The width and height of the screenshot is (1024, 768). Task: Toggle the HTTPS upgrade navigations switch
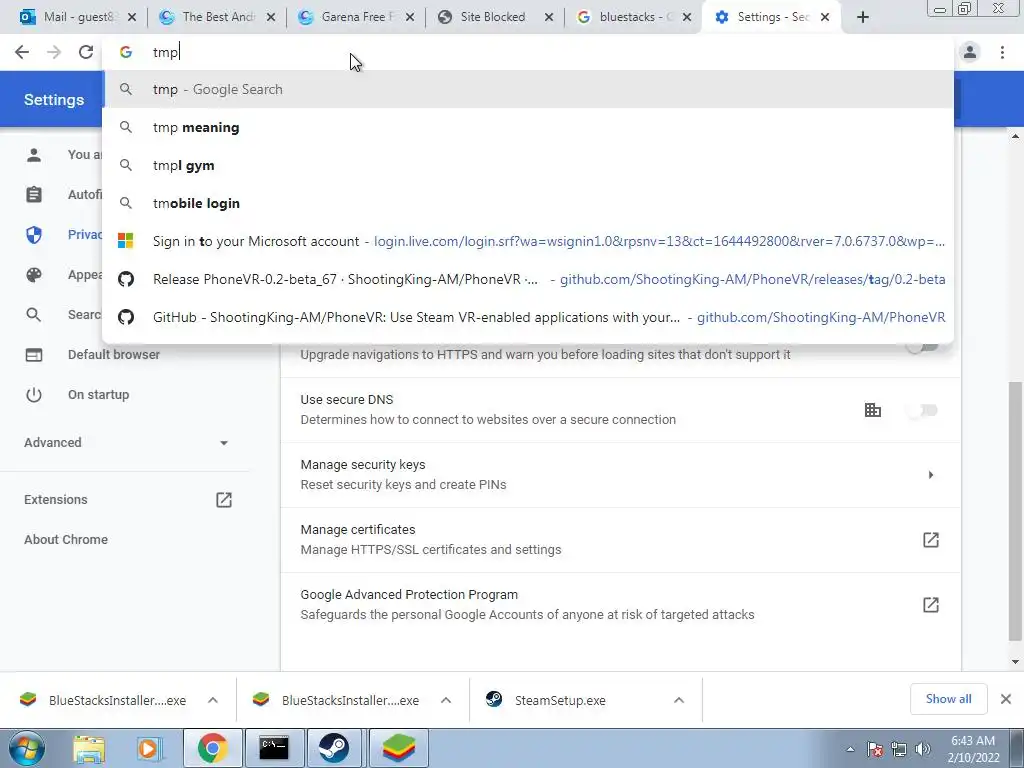(x=923, y=346)
